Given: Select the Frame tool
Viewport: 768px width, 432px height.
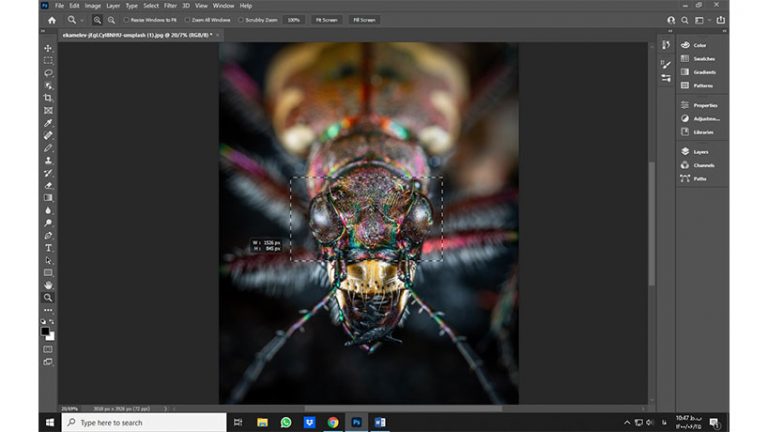Looking at the screenshot, I should coord(48,111).
